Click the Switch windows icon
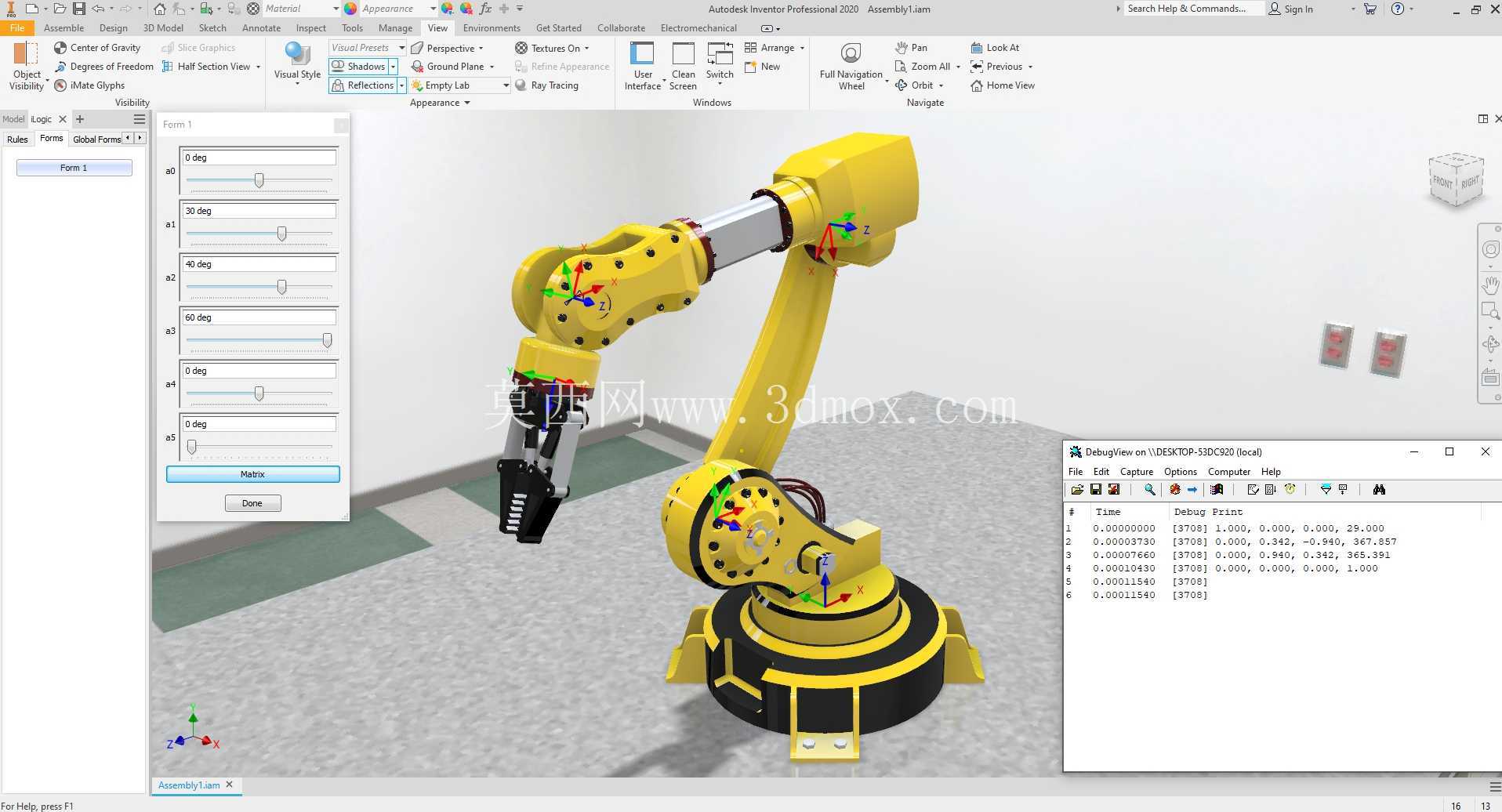Image resolution: width=1502 pixels, height=812 pixels. 720,53
